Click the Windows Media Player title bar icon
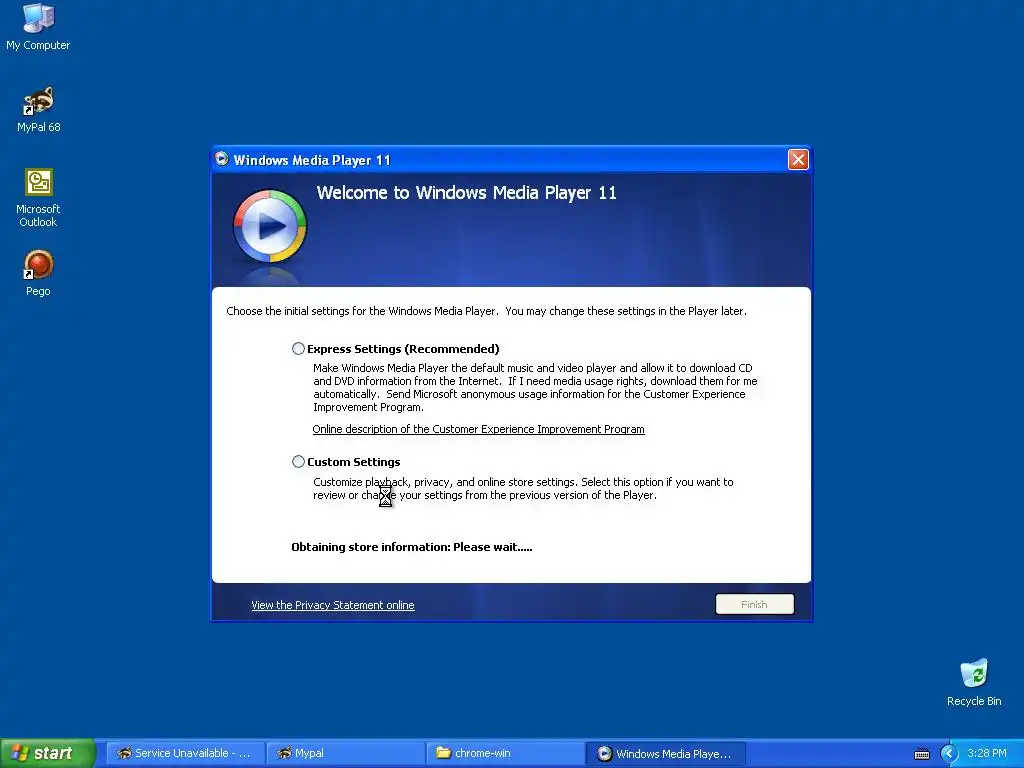 click(222, 159)
